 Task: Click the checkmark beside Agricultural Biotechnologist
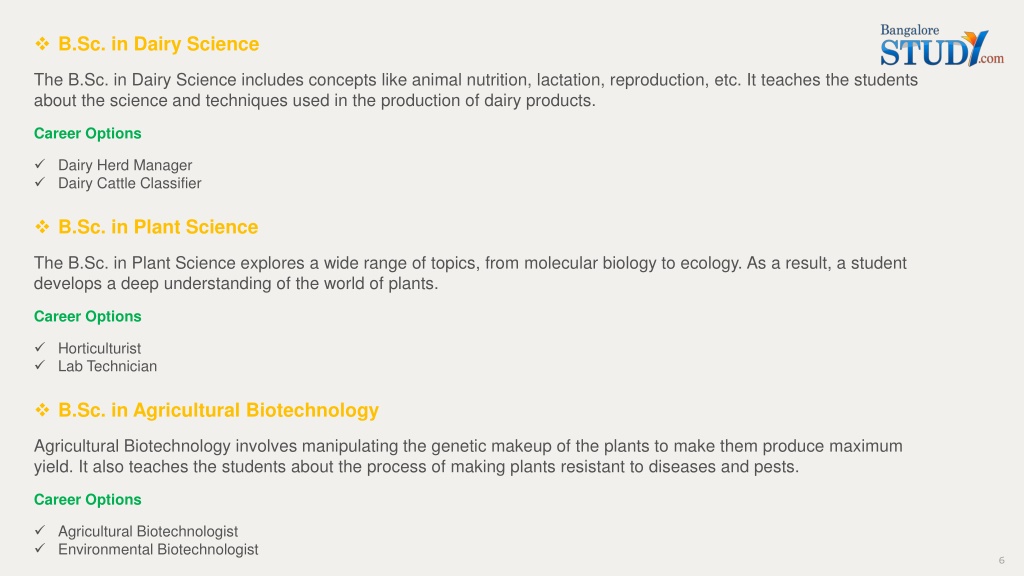pos(40,530)
